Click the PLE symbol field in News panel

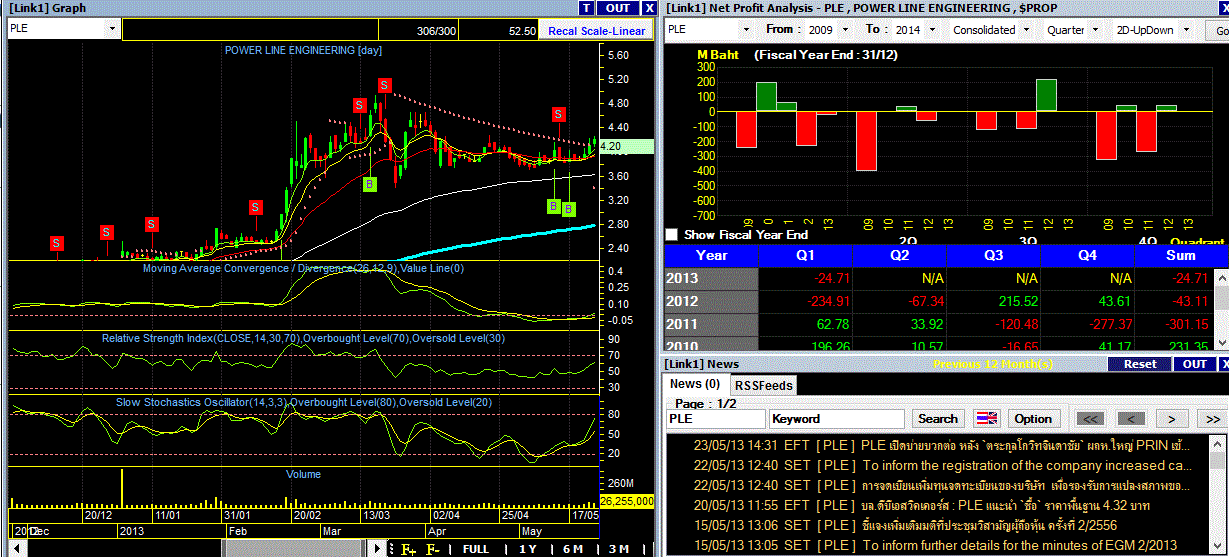click(716, 419)
